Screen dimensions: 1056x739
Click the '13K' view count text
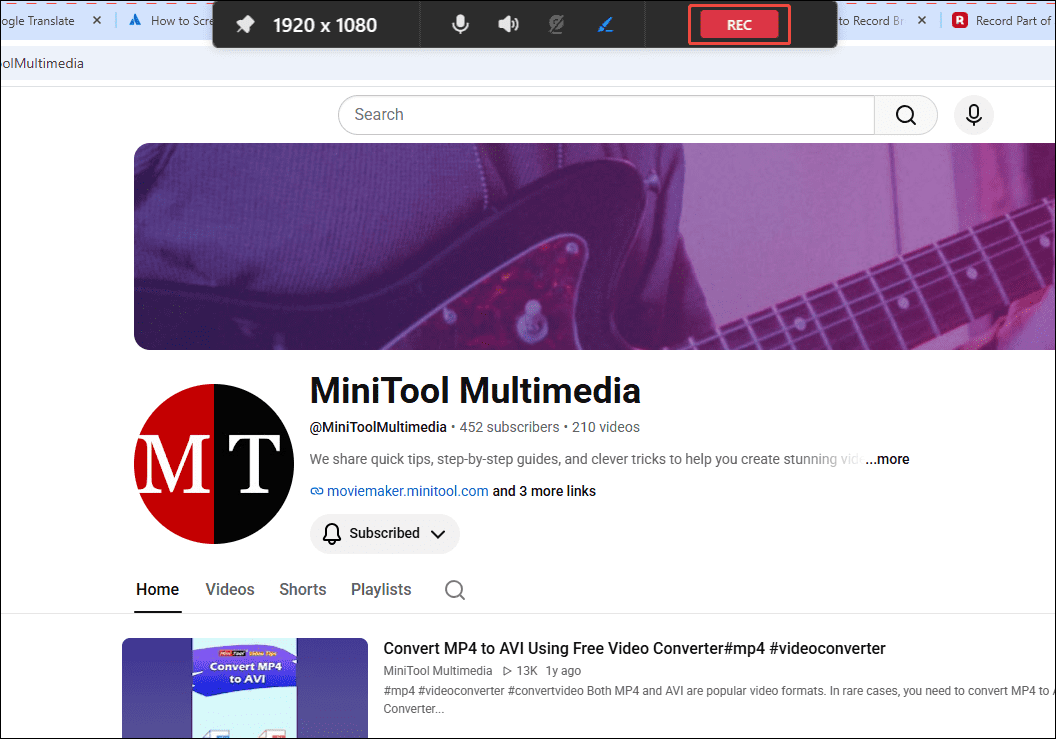coord(527,671)
